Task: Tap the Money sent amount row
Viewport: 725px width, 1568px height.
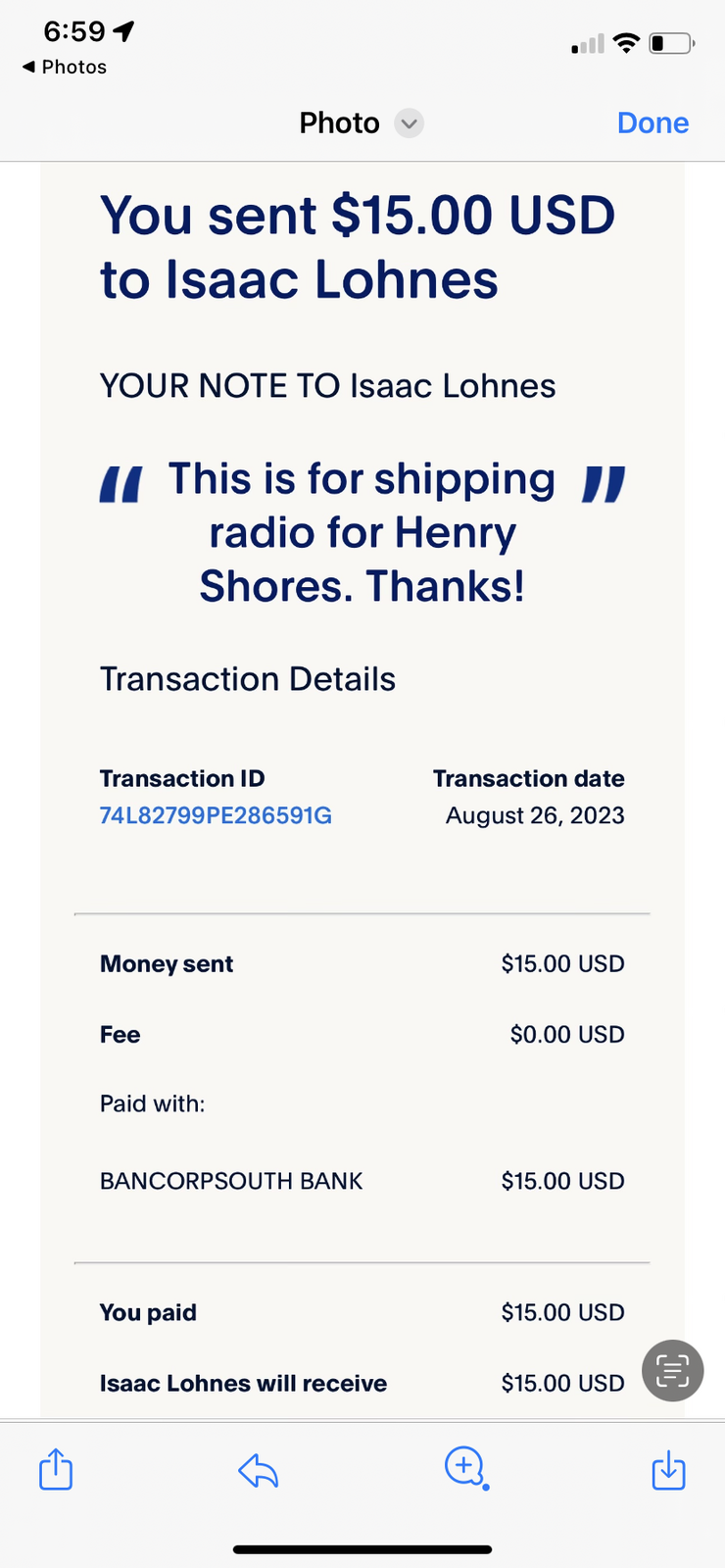Action: point(362,963)
